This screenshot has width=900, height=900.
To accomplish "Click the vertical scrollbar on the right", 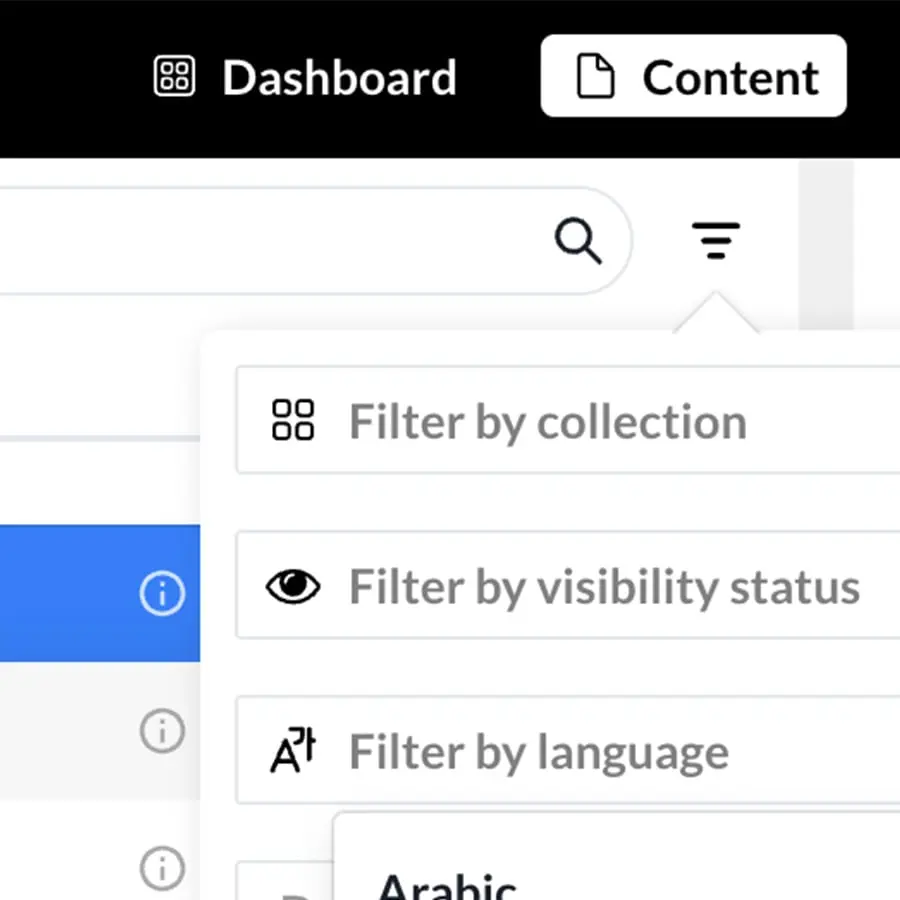I will click(826, 250).
